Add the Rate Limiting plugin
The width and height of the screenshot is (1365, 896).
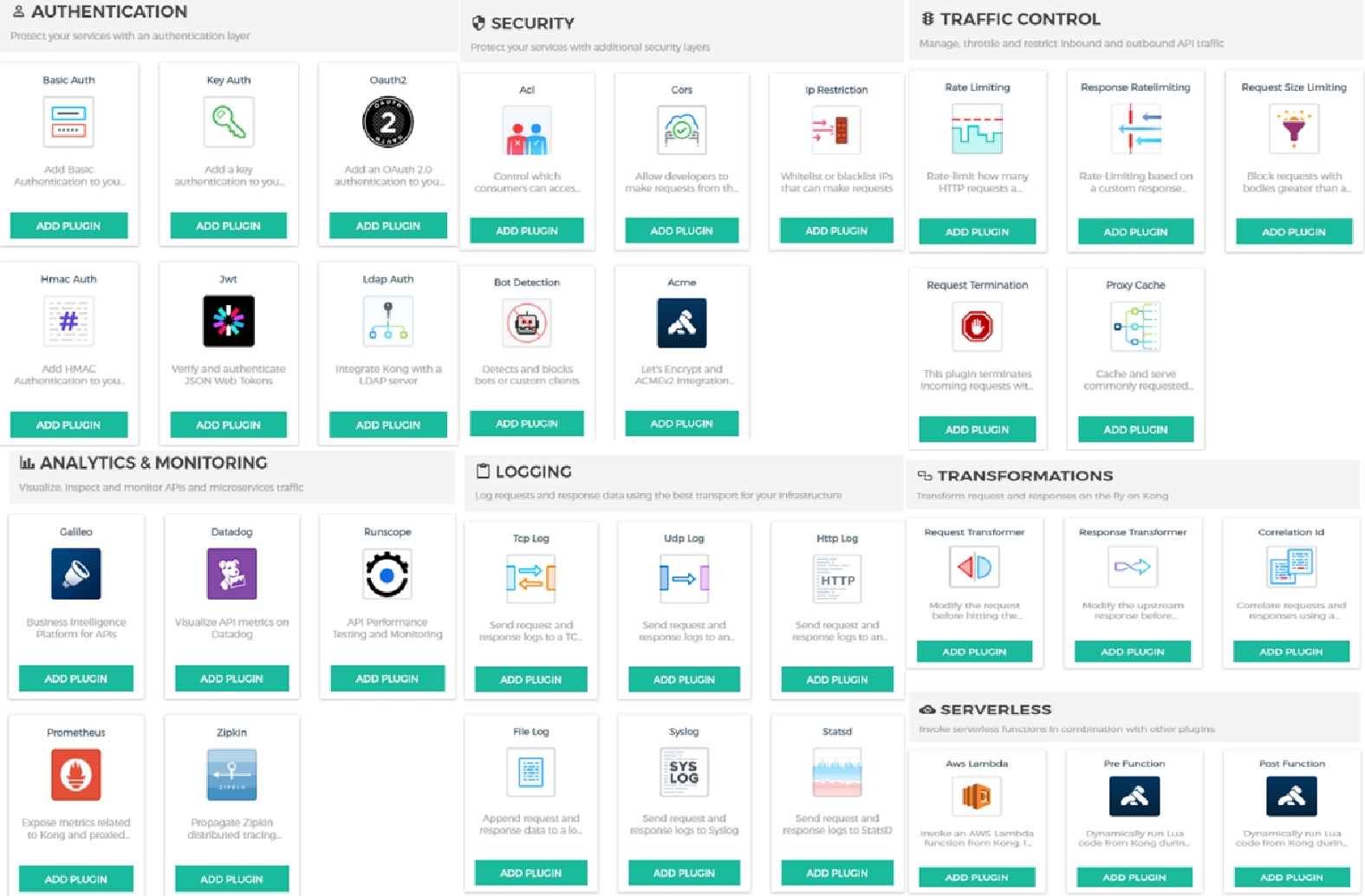click(x=977, y=231)
